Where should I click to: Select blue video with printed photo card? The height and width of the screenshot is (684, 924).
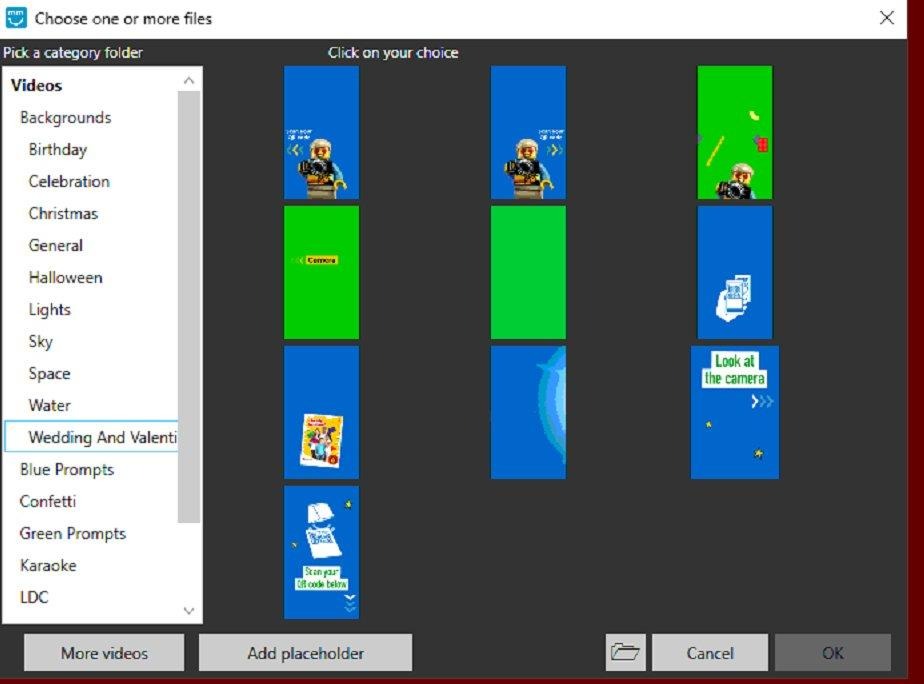[x=321, y=412]
